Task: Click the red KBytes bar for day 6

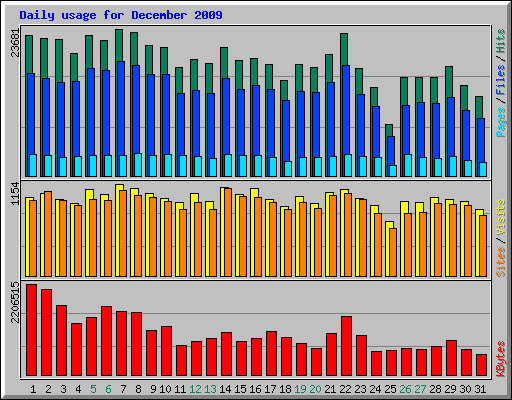Action: point(106,341)
